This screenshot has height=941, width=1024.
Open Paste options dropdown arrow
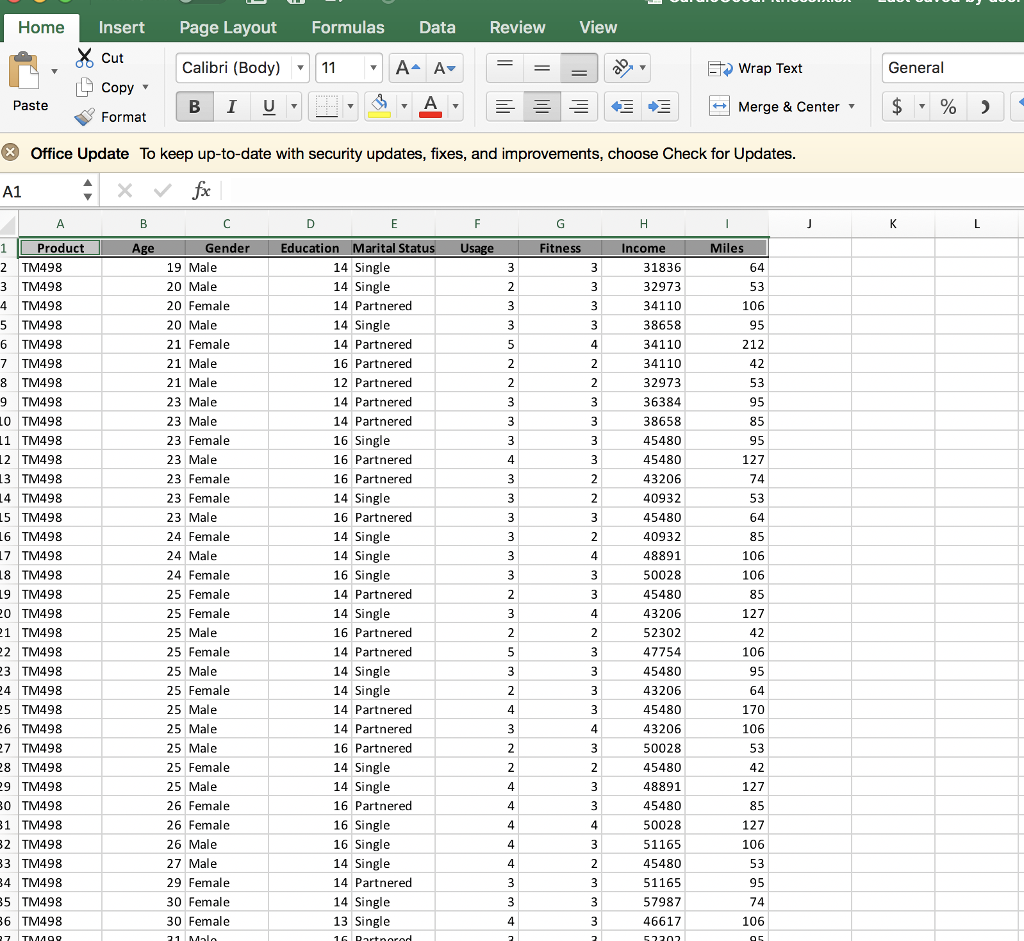click(54, 71)
